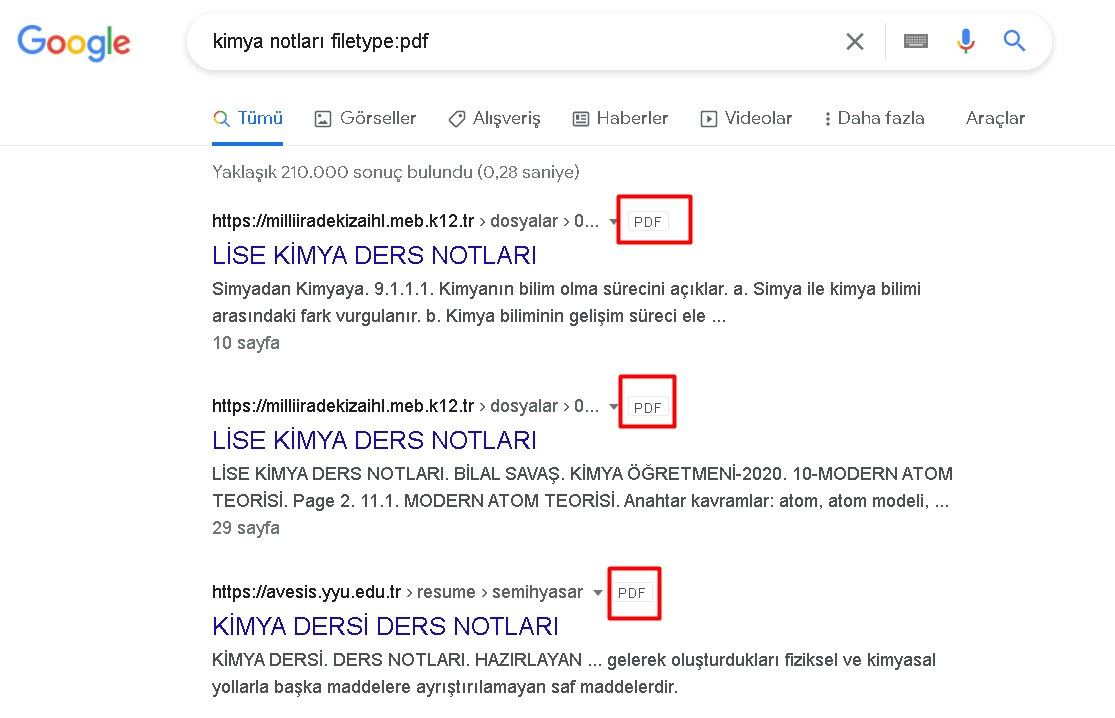Switch to the Videolar tab
The width and height of the screenshot is (1115, 718).
(746, 118)
